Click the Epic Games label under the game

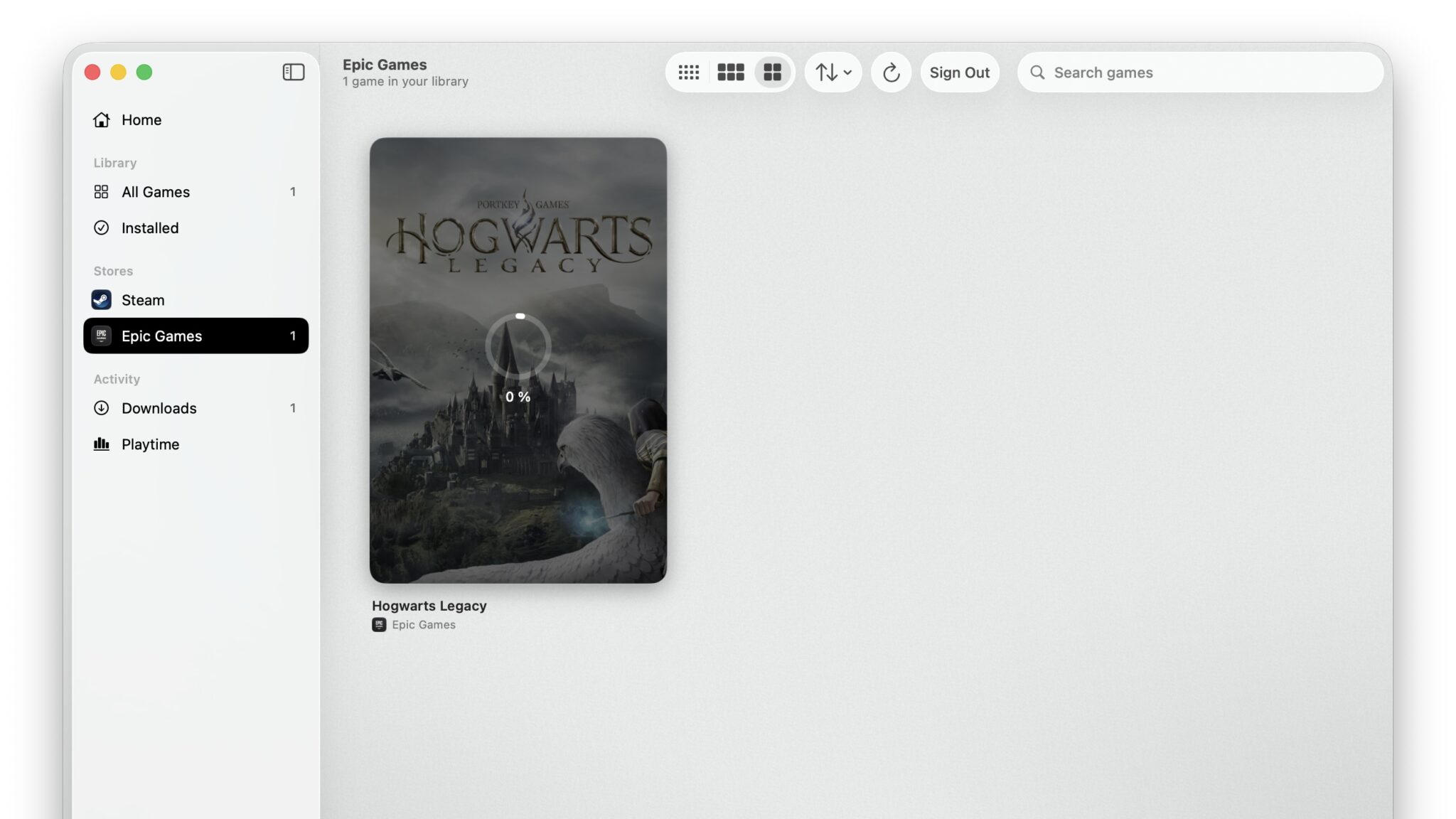[x=424, y=625]
